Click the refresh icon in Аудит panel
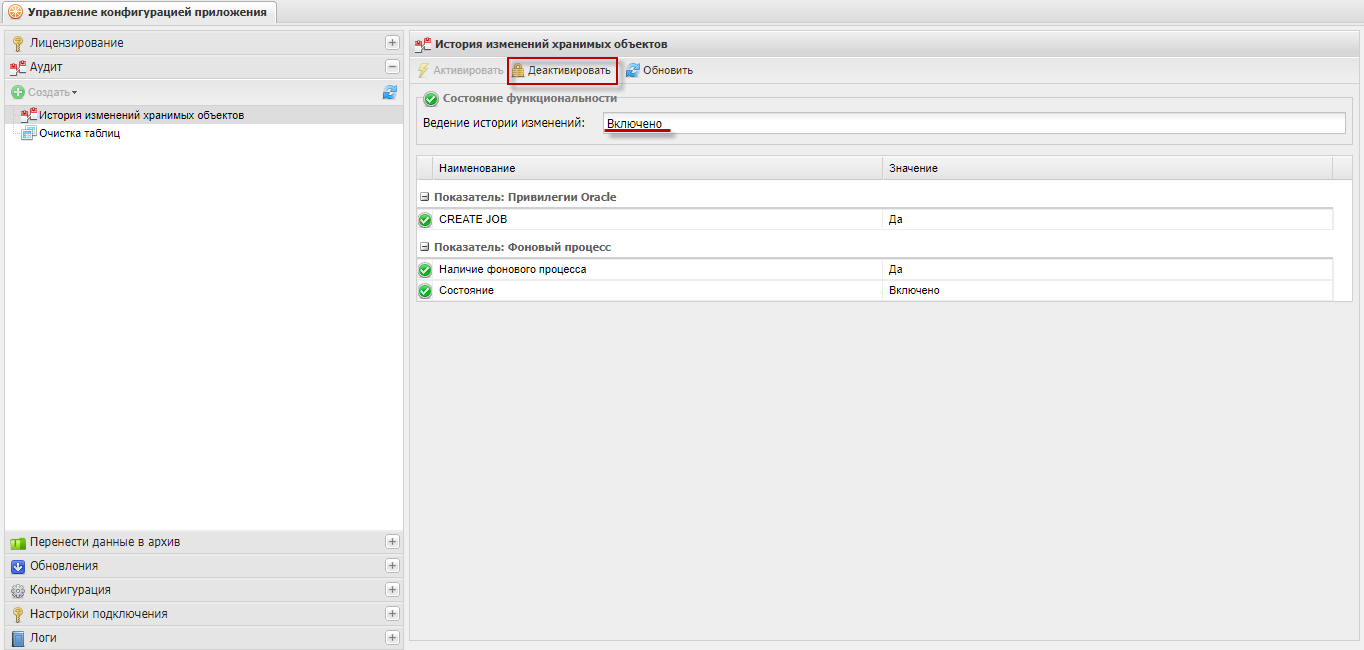 point(390,92)
